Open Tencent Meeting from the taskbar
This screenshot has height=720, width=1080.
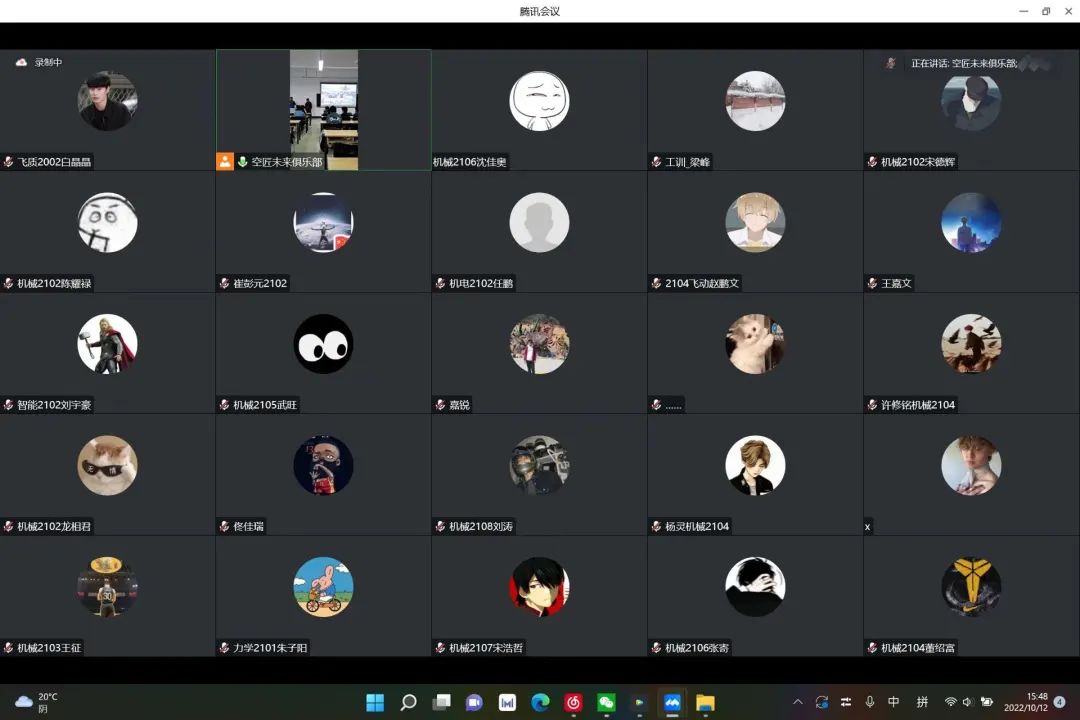click(672, 702)
